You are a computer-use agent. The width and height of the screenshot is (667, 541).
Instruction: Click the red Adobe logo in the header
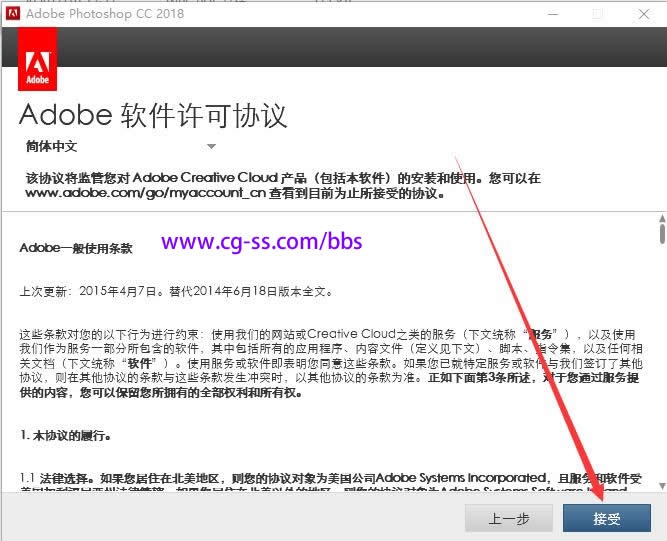(37, 60)
